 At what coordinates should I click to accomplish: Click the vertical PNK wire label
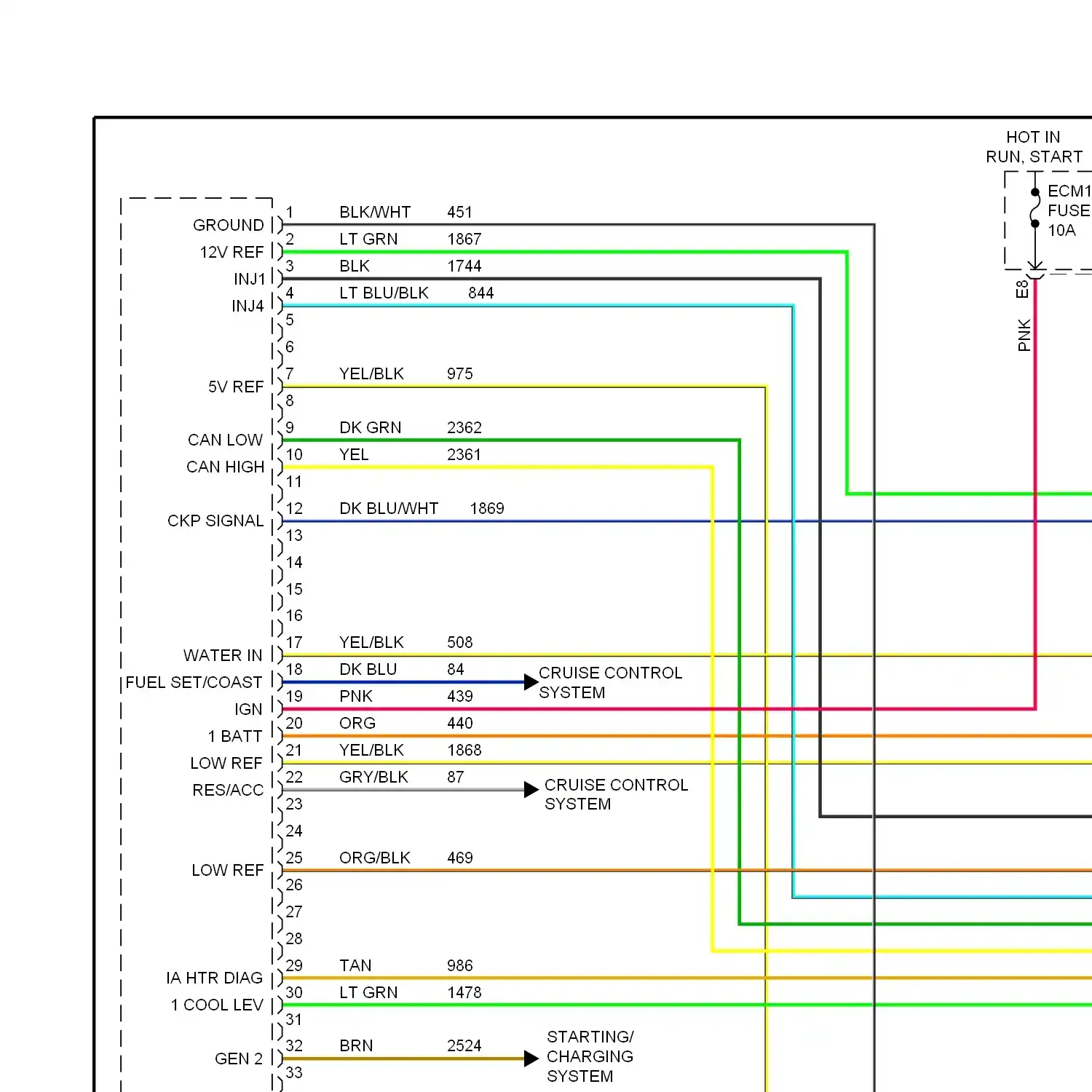(x=1024, y=335)
